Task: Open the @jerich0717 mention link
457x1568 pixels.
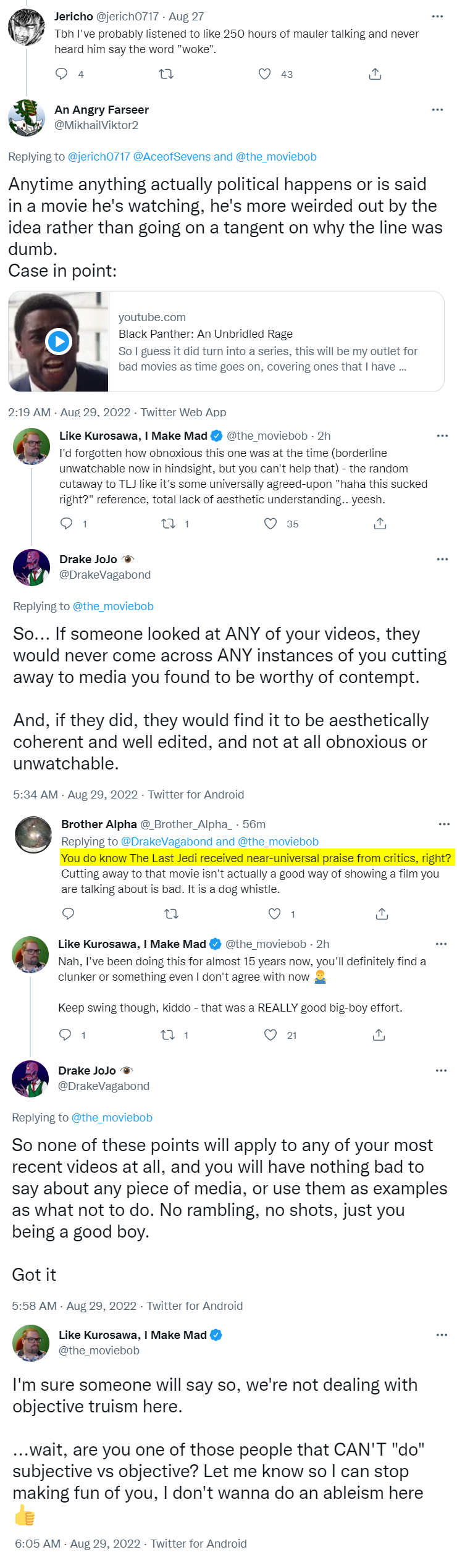Action: click(99, 157)
